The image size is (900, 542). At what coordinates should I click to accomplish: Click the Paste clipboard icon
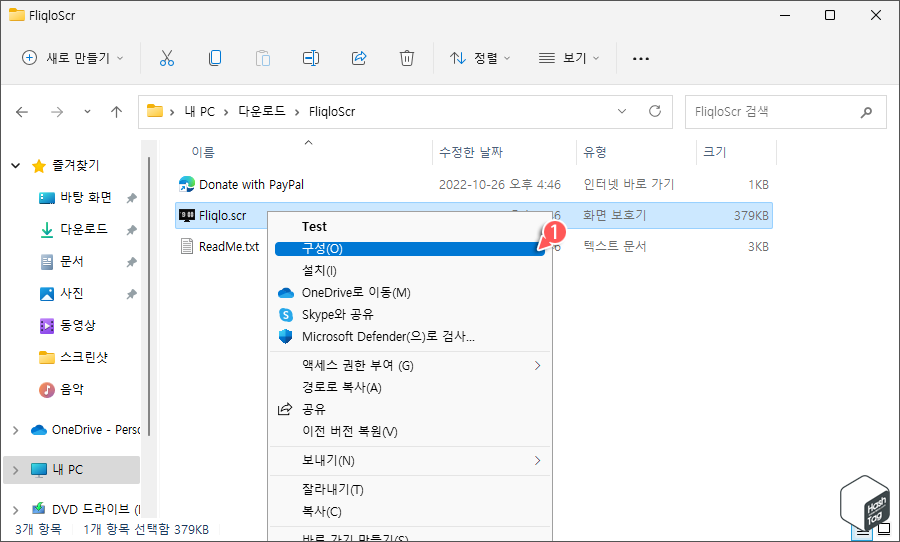(x=263, y=58)
